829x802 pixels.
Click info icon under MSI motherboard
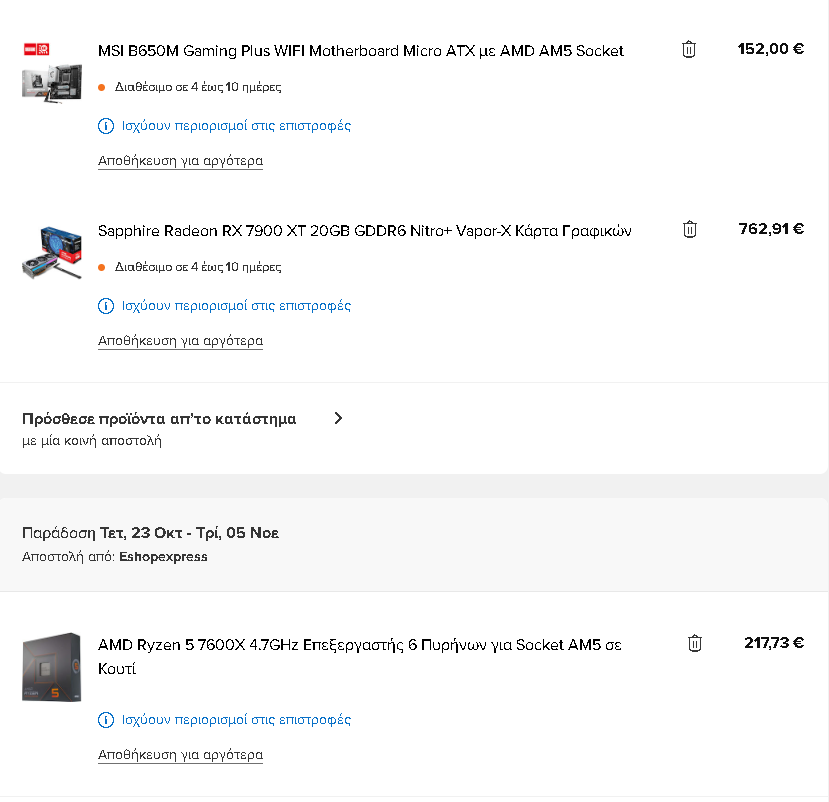pos(106,126)
